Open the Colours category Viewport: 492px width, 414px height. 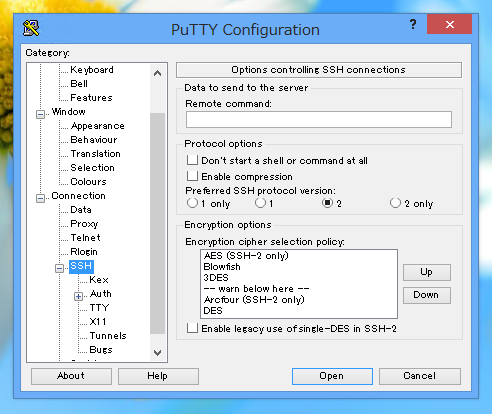point(88,182)
